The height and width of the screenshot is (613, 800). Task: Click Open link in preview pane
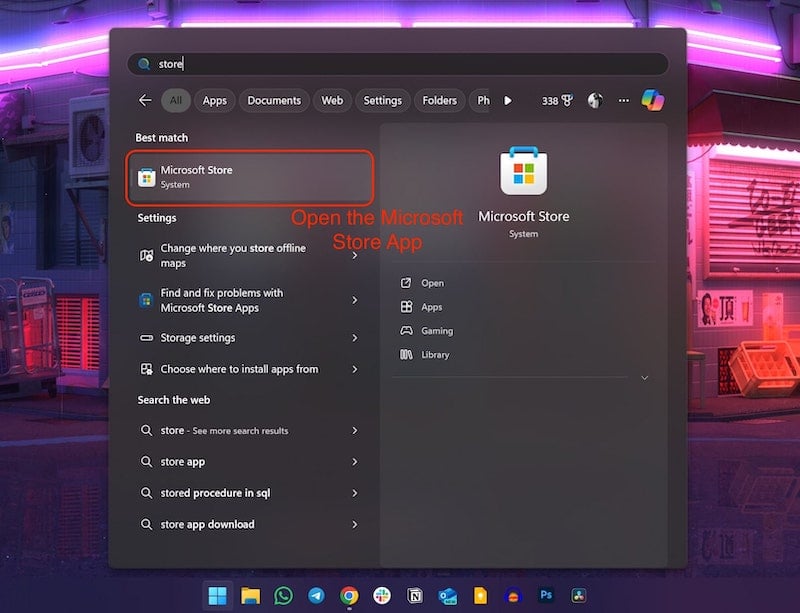click(433, 283)
